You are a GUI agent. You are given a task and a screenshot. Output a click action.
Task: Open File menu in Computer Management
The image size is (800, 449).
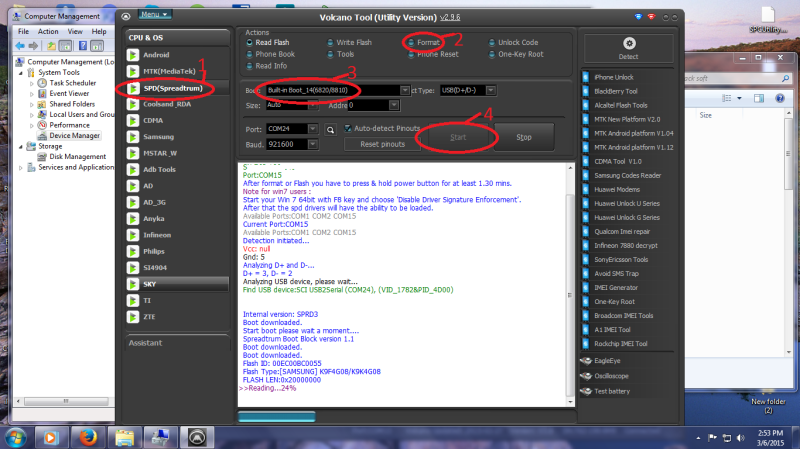(23, 32)
